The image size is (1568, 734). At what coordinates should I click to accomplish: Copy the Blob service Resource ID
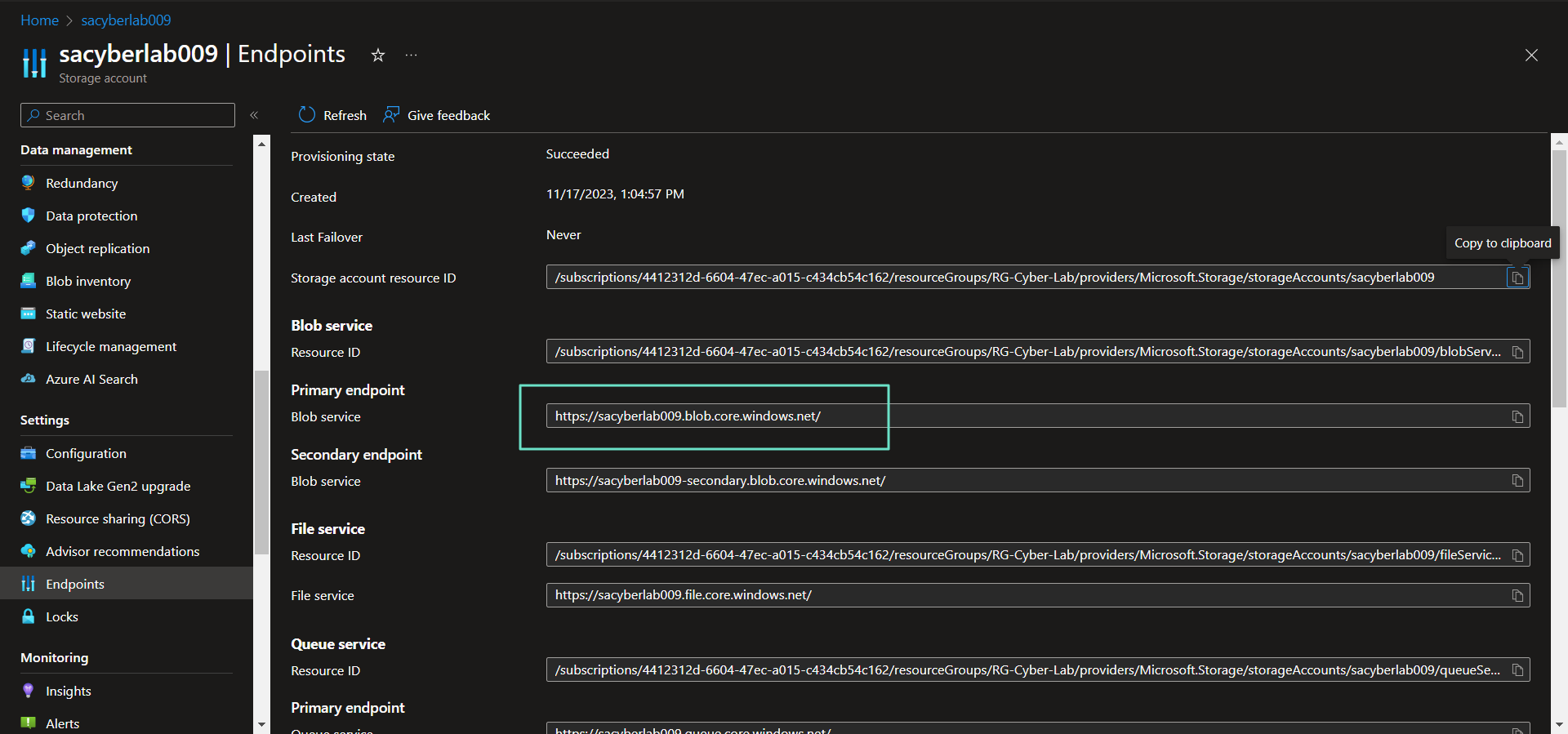(1517, 352)
